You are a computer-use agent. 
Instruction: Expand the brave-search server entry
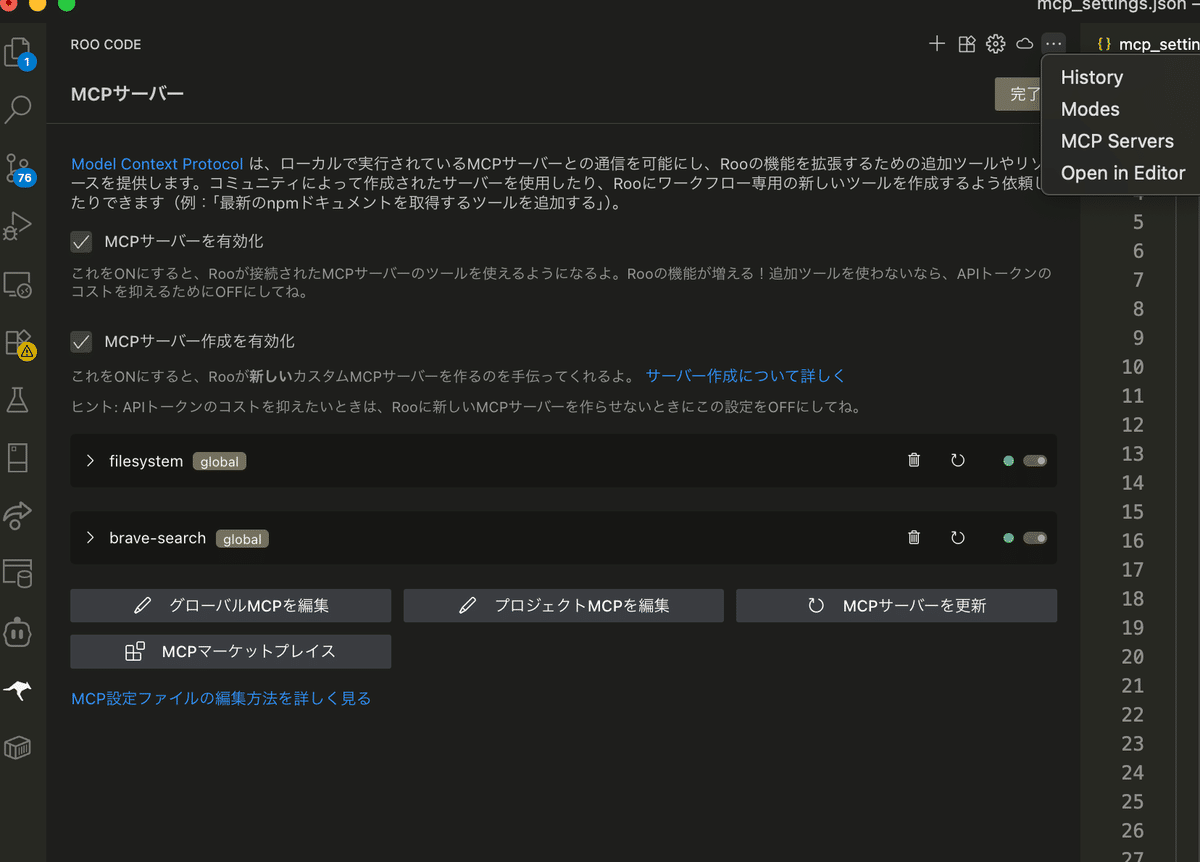pyautogui.click(x=90, y=538)
